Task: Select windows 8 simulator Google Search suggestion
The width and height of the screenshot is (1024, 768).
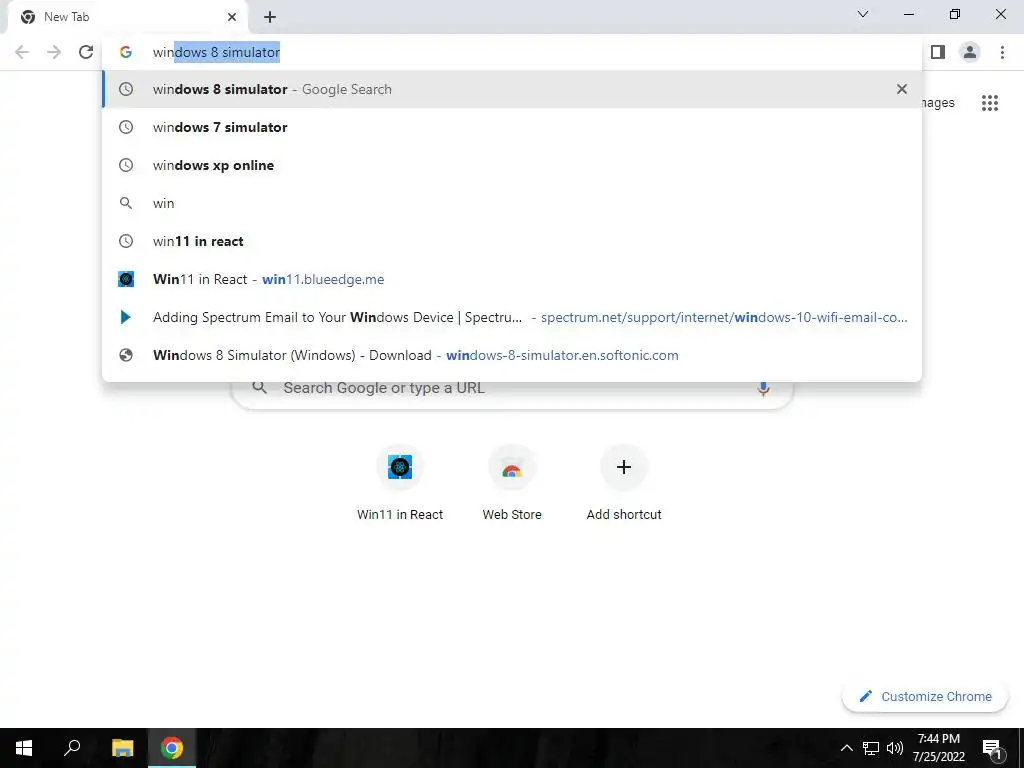Action: pyautogui.click(x=512, y=89)
